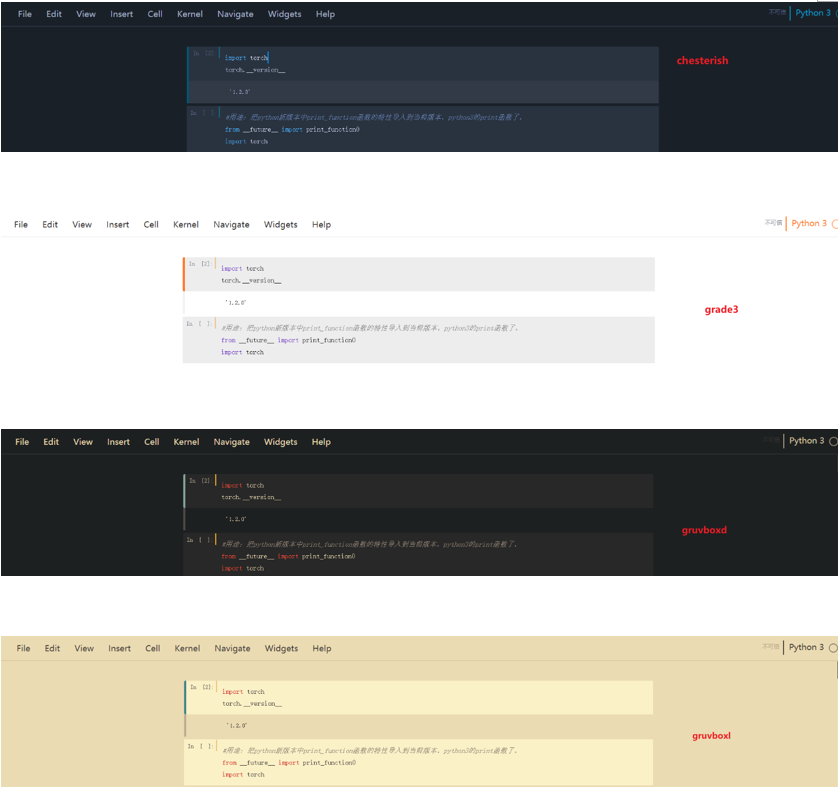Click 'import torch' cell in dark-blue notebook

[423, 64]
